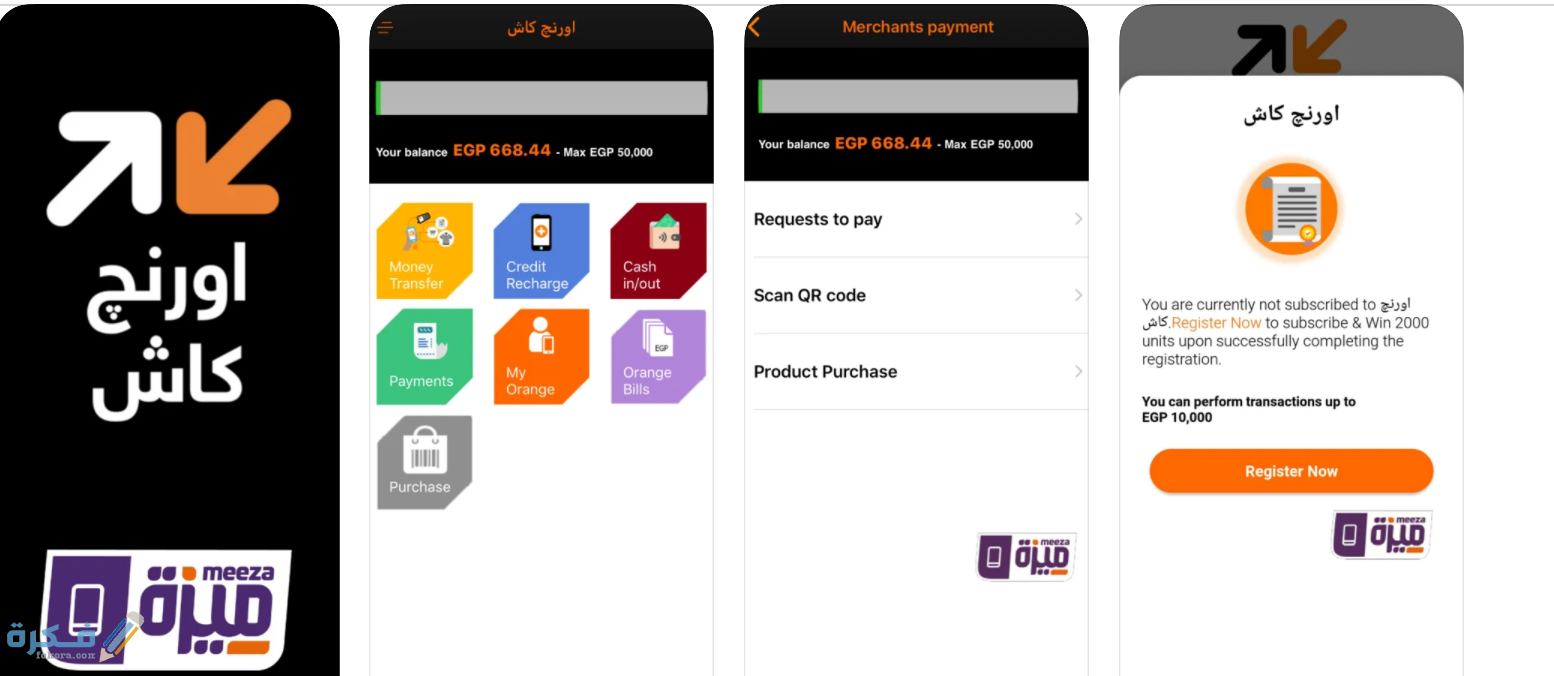
Task: Expand Scan QR code chevron
Action: (x=1078, y=295)
